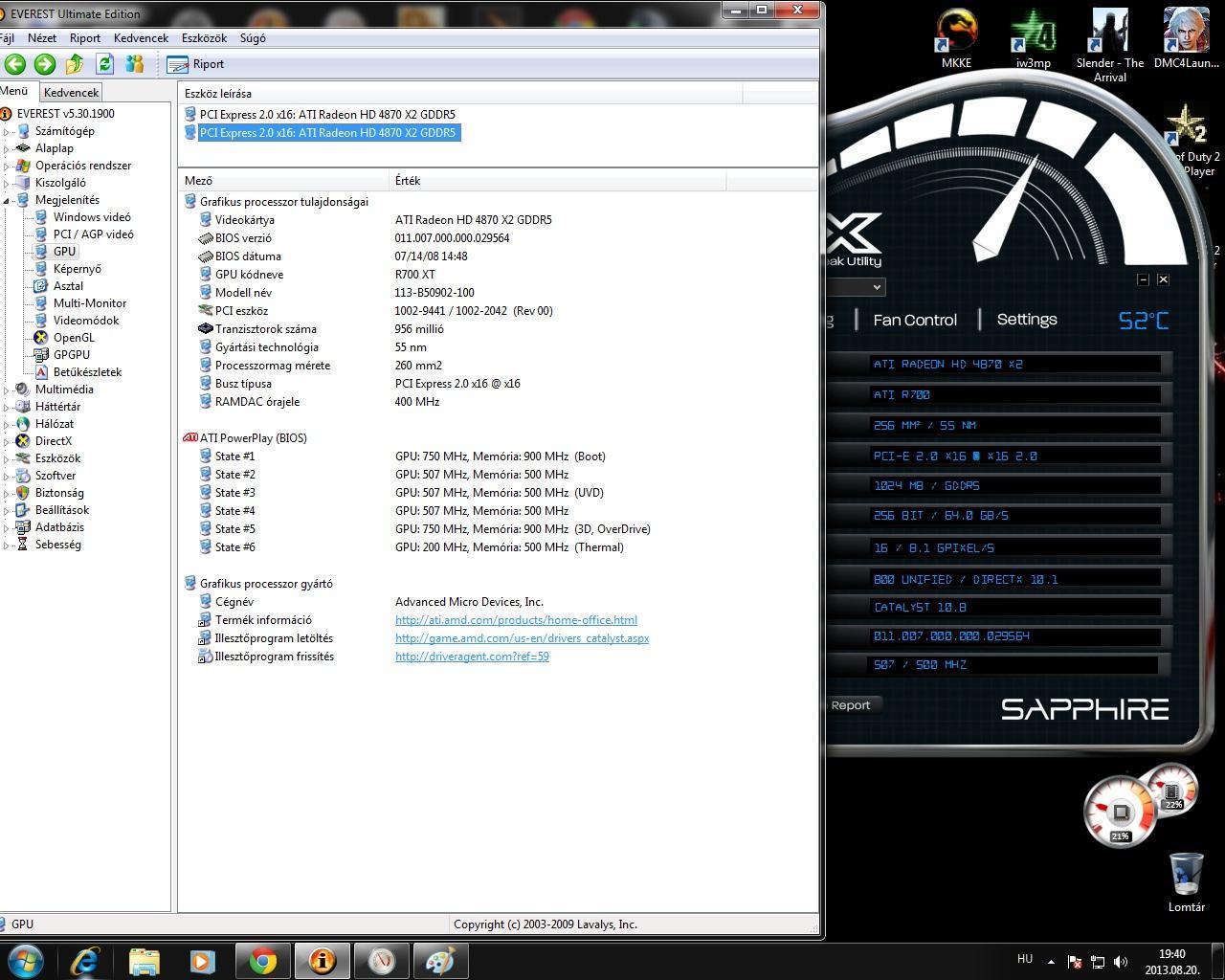Open the dropdown in Sapphire utility
The width and height of the screenshot is (1225, 980).
pyautogui.click(x=876, y=287)
